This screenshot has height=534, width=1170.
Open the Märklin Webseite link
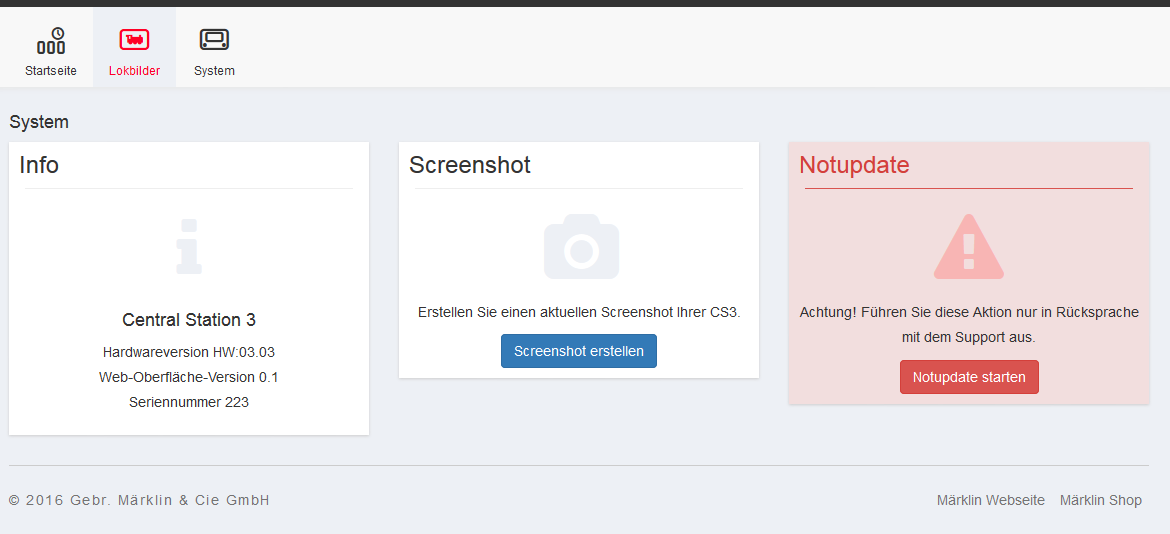990,500
